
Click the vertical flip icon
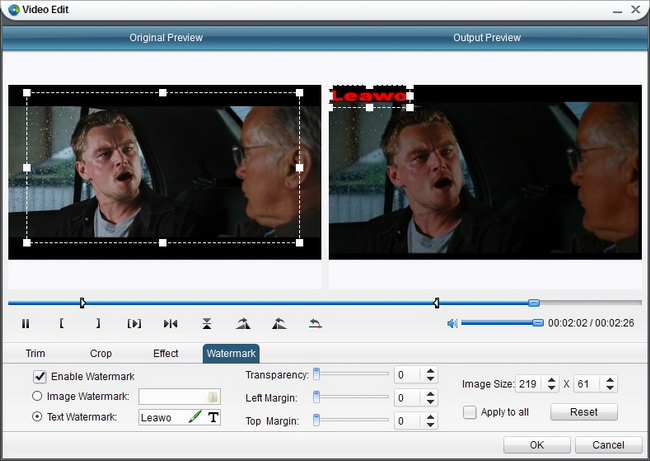[x=207, y=323]
